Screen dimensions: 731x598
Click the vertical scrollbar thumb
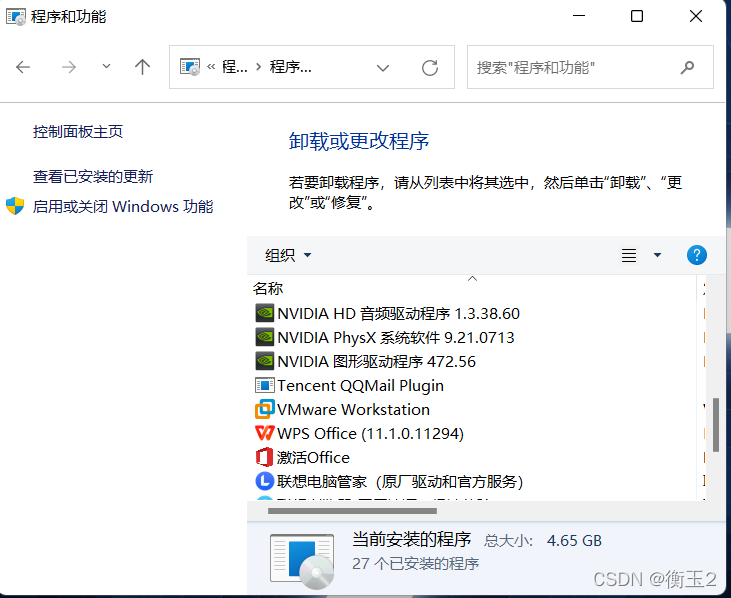point(716,425)
